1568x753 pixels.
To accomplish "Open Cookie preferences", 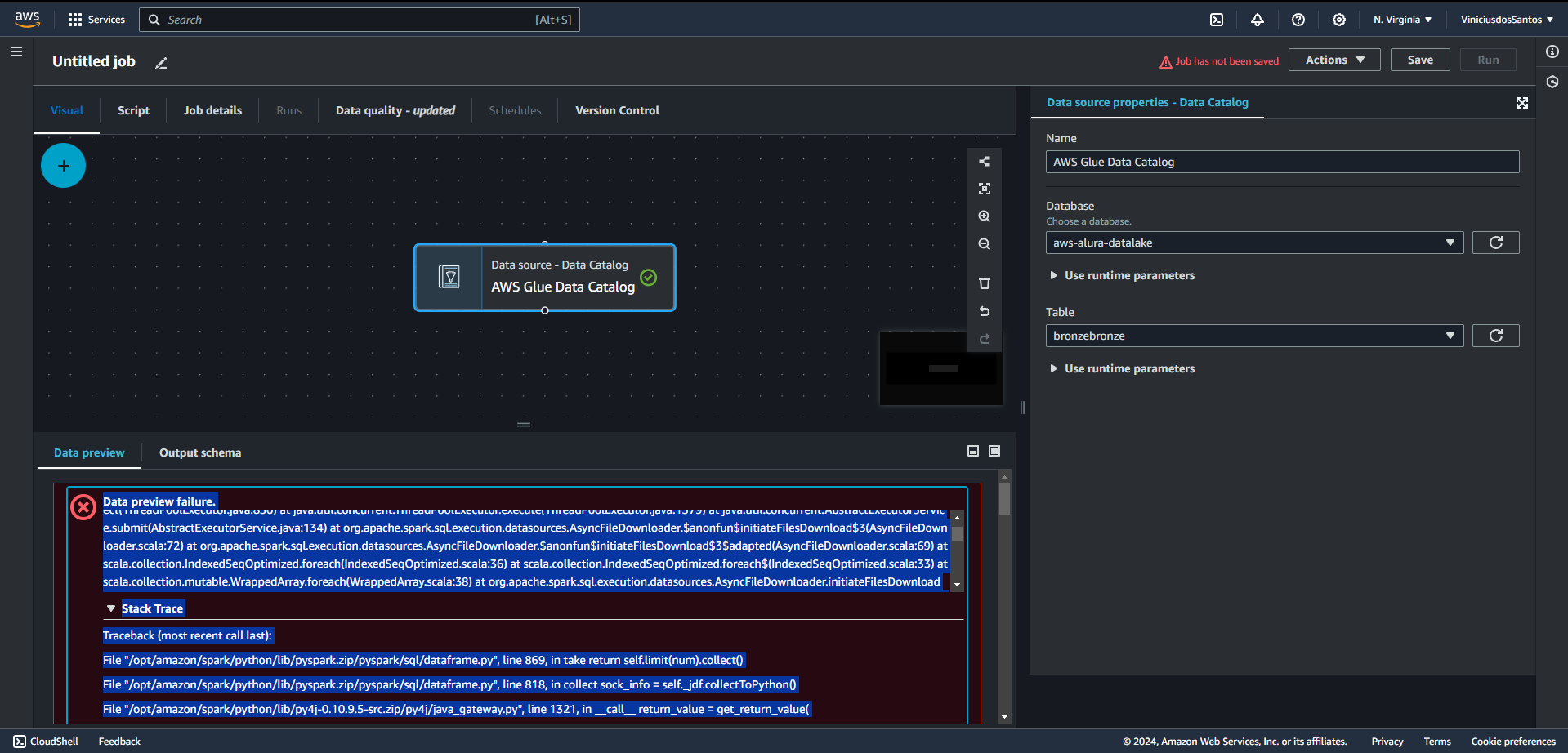I will pyautogui.click(x=1513, y=742).
